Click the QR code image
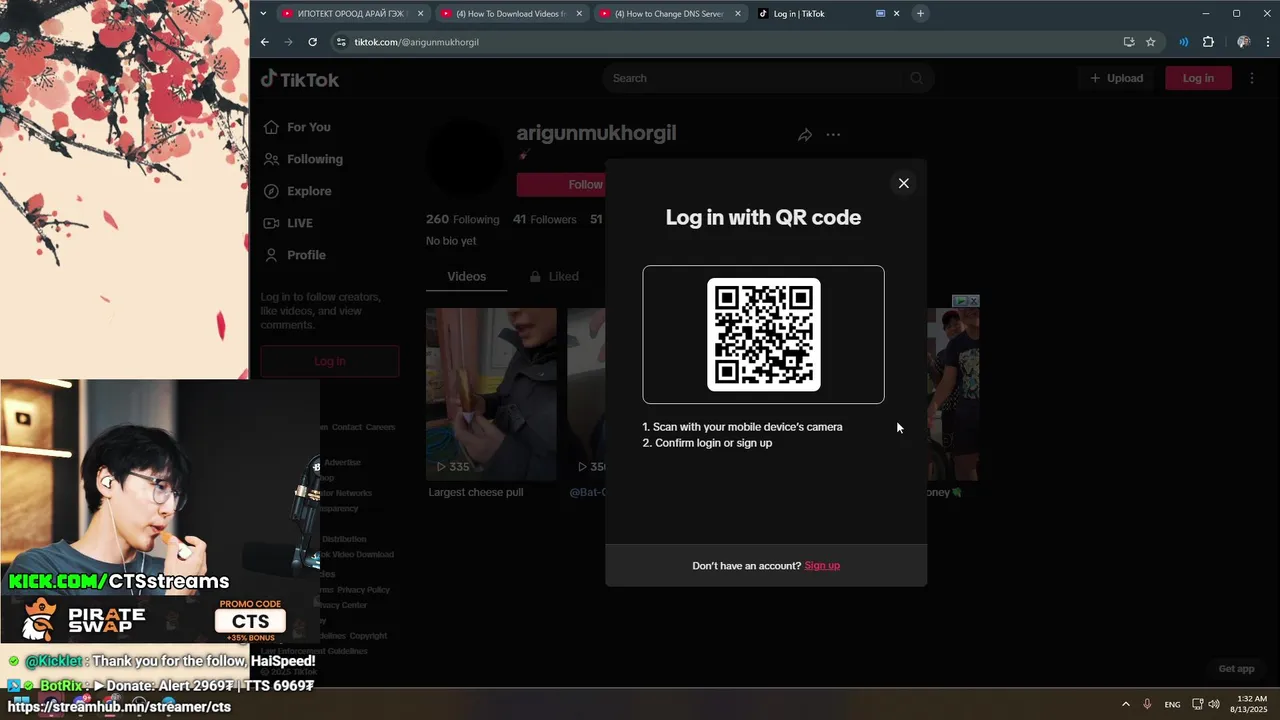The height and width of the screenshot is (720, 1280). point(764,335)
